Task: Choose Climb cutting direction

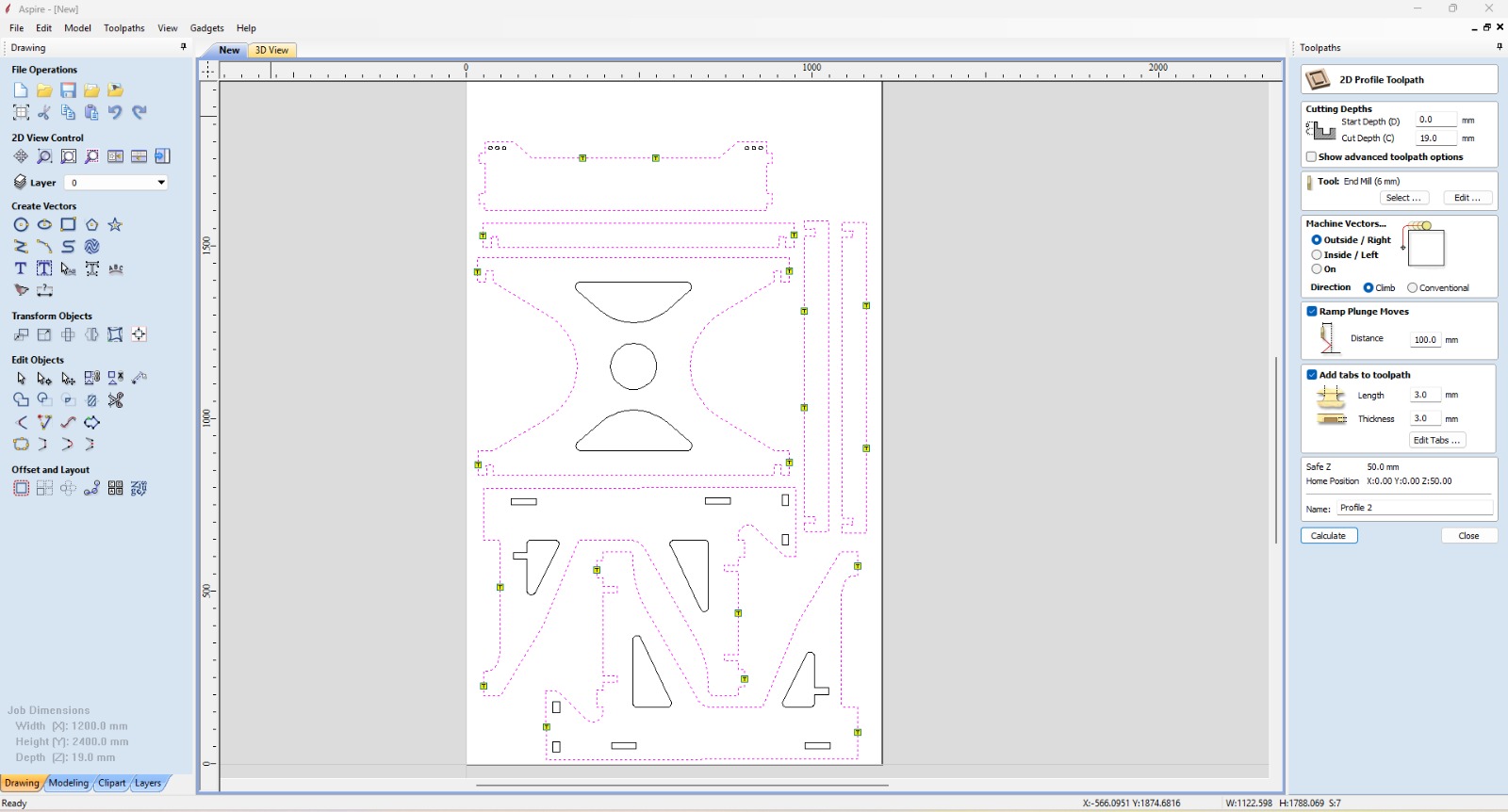Action: click(x=1369, y=288)
